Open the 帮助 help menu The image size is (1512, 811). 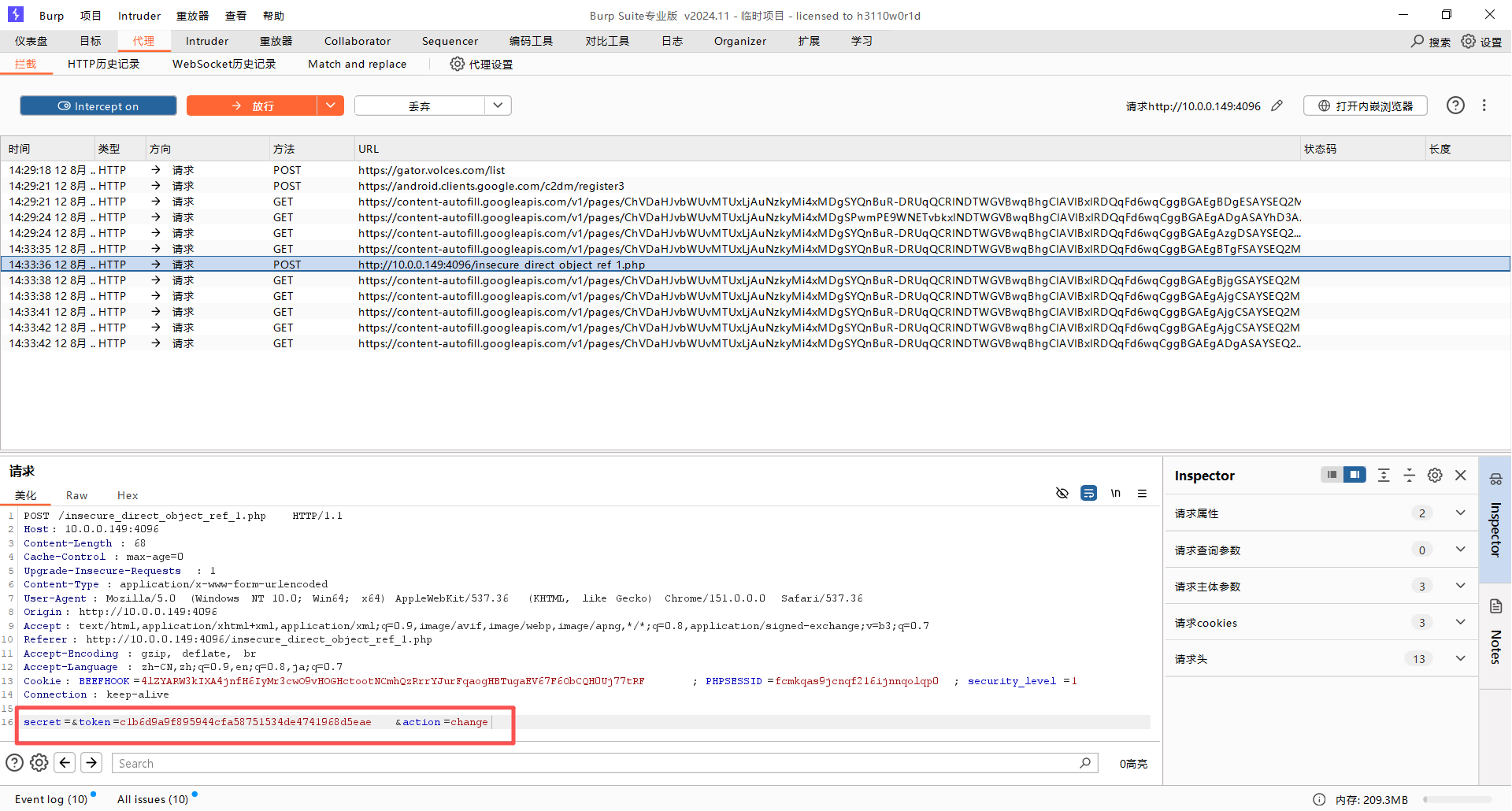(274, 15)
